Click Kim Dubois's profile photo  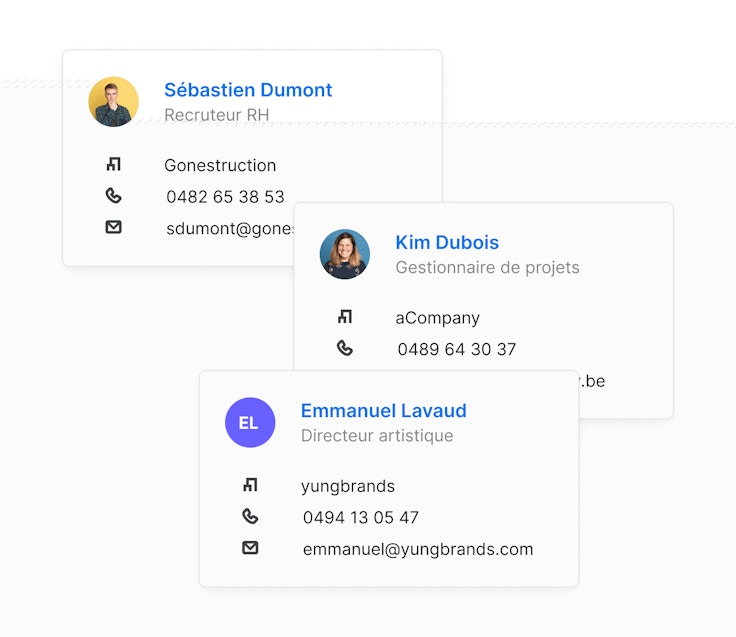point(345,254)
